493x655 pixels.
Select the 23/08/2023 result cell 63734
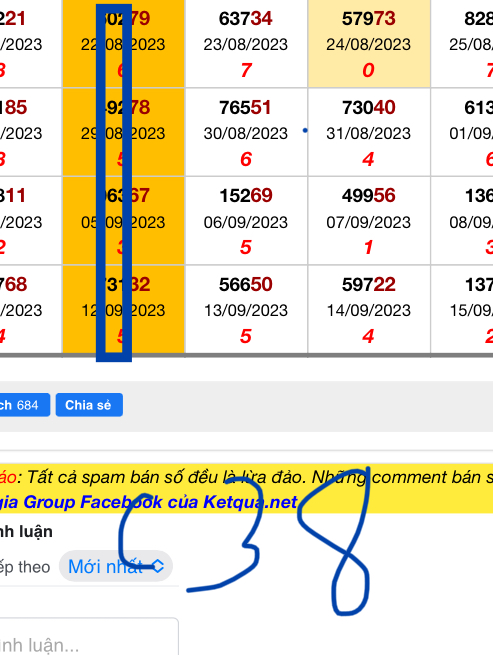[246, 44]
